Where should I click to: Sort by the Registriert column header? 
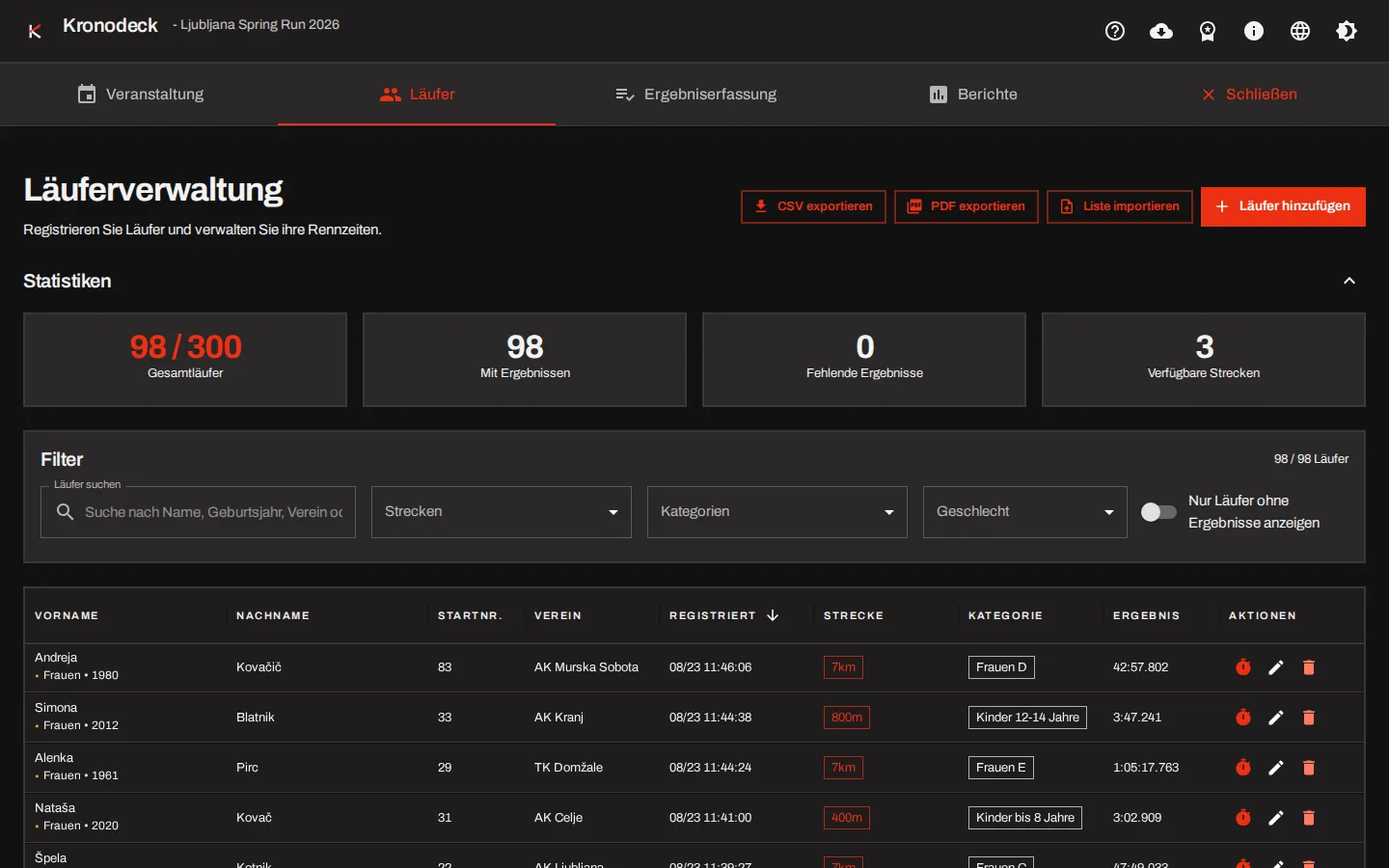(723, 615)
